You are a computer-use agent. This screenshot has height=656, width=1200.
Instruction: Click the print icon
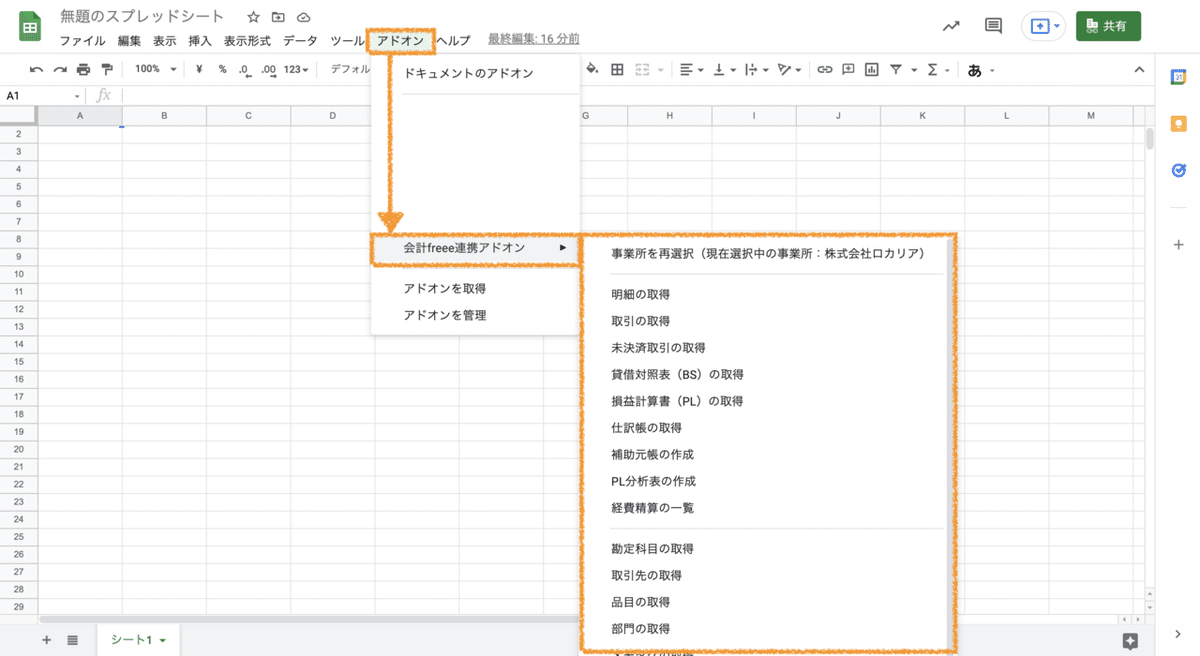pos(83,69)
